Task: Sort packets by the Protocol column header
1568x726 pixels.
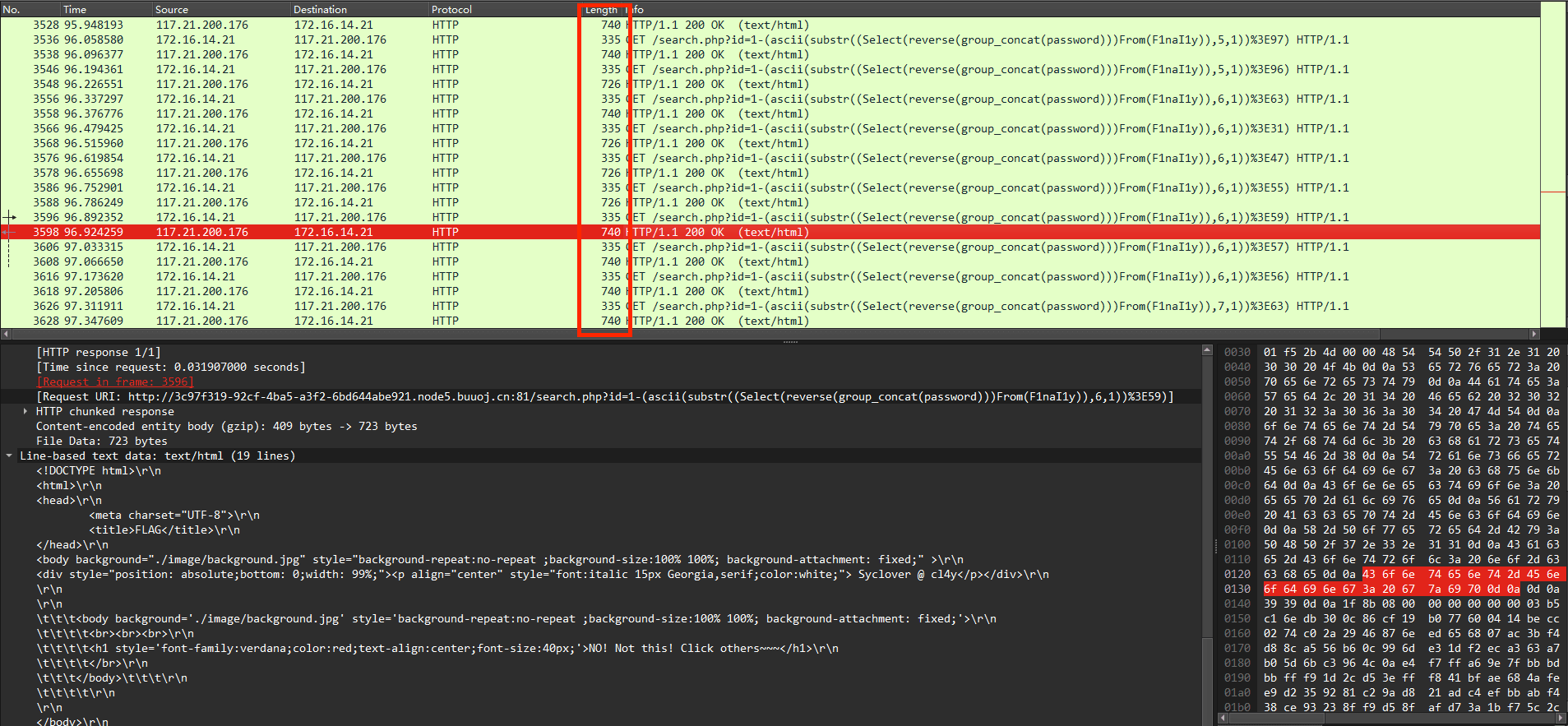Action: click(x=504, y=9)
